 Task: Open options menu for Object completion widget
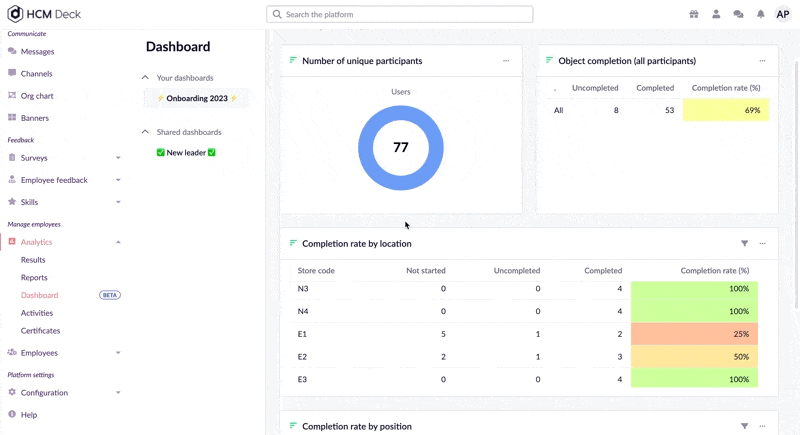(x=762, y=61)
